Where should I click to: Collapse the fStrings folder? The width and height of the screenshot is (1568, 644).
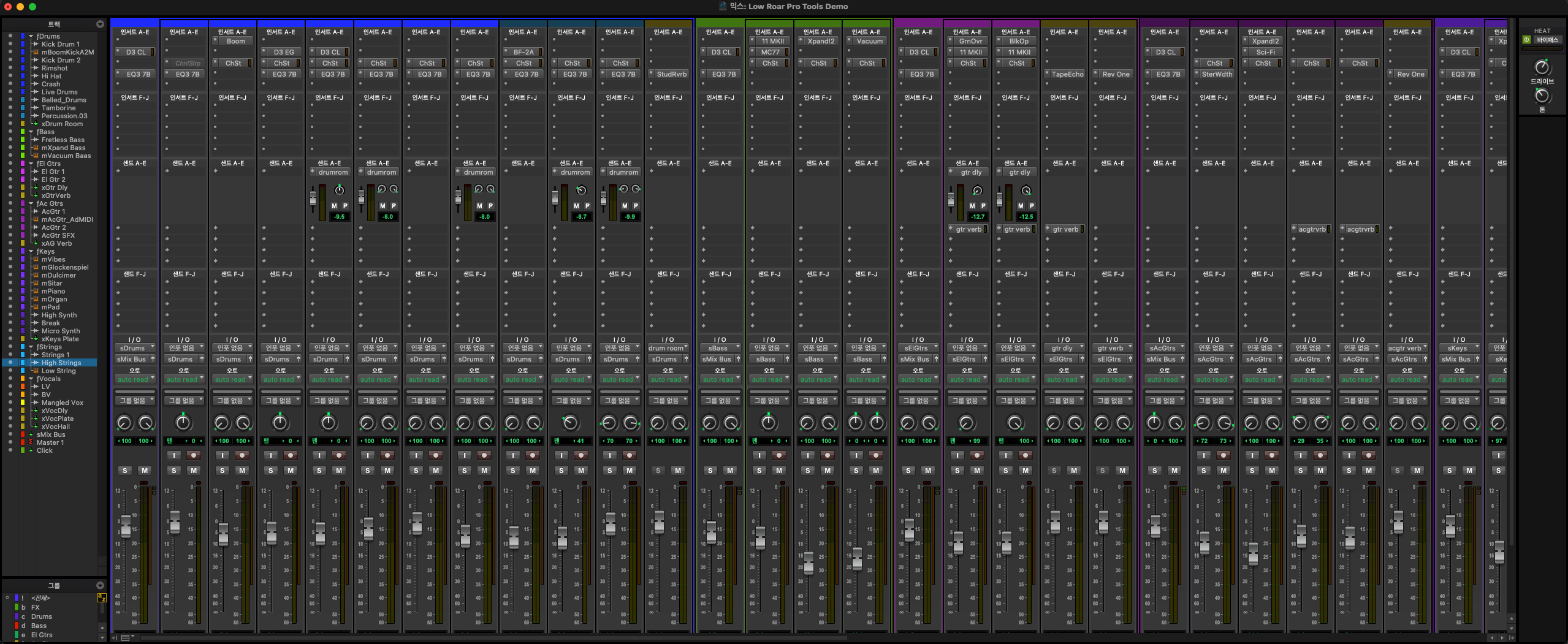(x=31, y=347)
